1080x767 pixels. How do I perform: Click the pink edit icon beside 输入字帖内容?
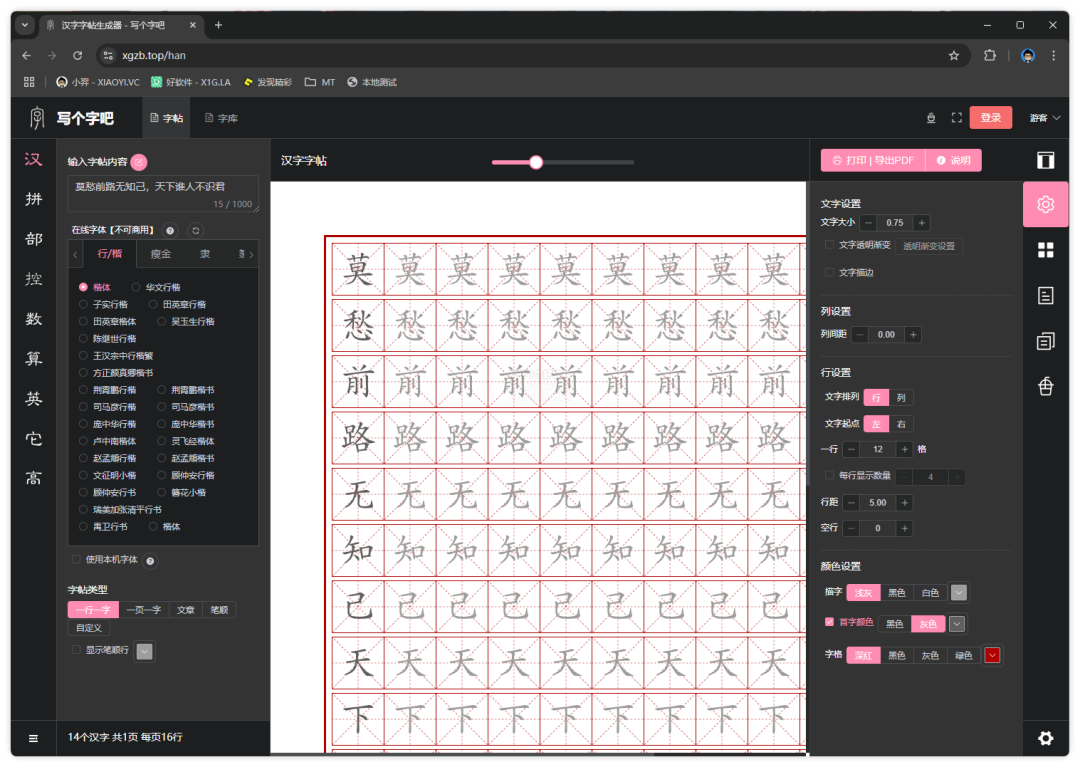[139, 162]
